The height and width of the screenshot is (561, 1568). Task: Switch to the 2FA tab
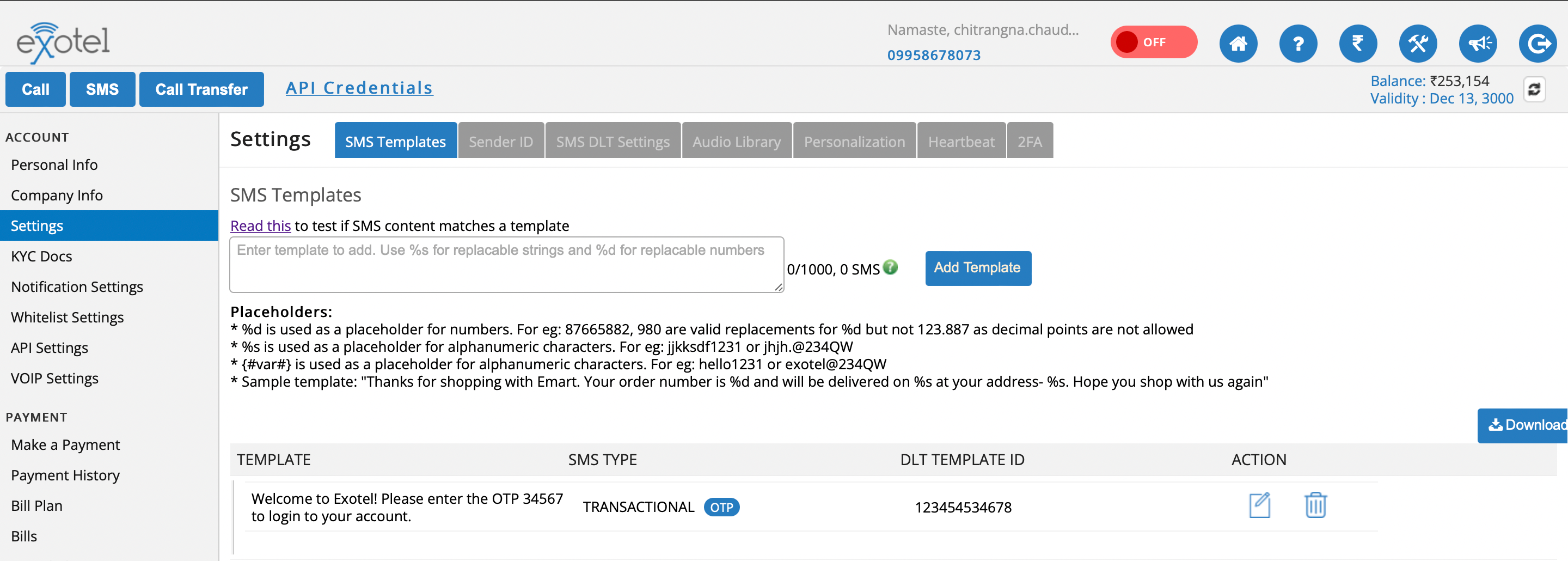coord(1030,141)
